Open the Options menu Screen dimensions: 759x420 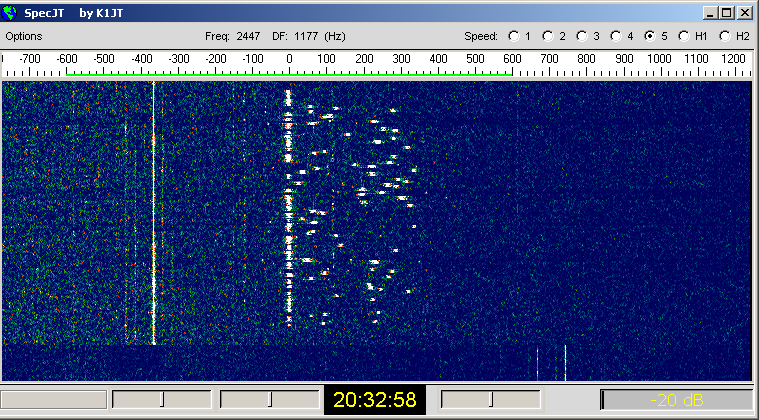24,36
